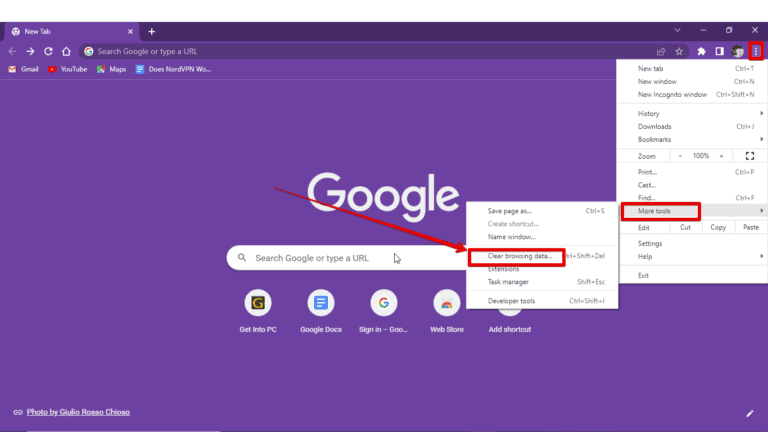
Task: Open the Google Docs shortcut
Action: (x=321, y=311)
